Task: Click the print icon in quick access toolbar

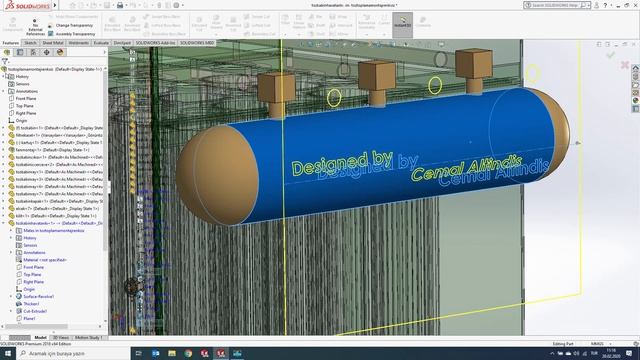Action: [120, 5]
